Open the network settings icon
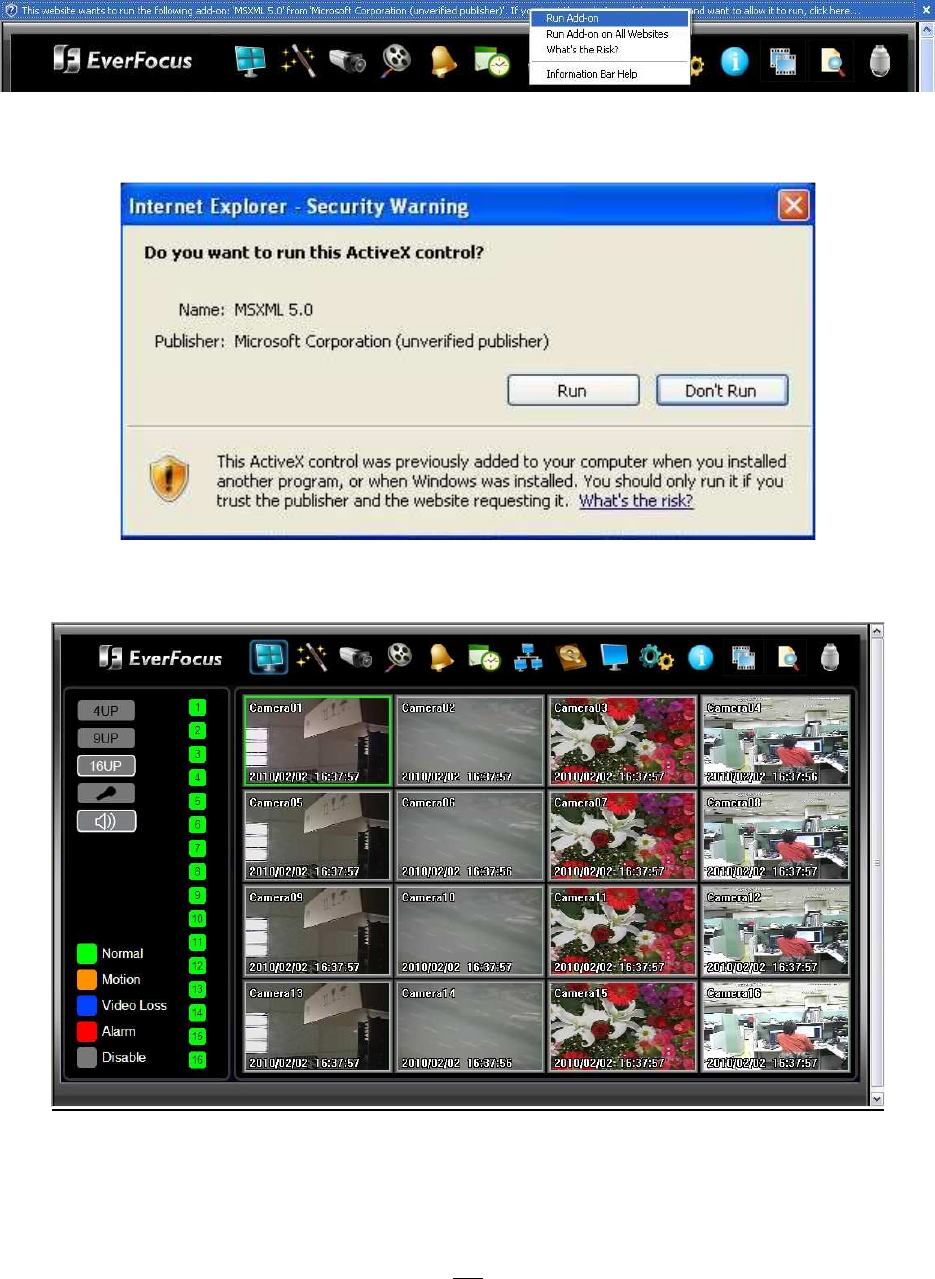This screenshot has width=935, height=1279. 528,657
